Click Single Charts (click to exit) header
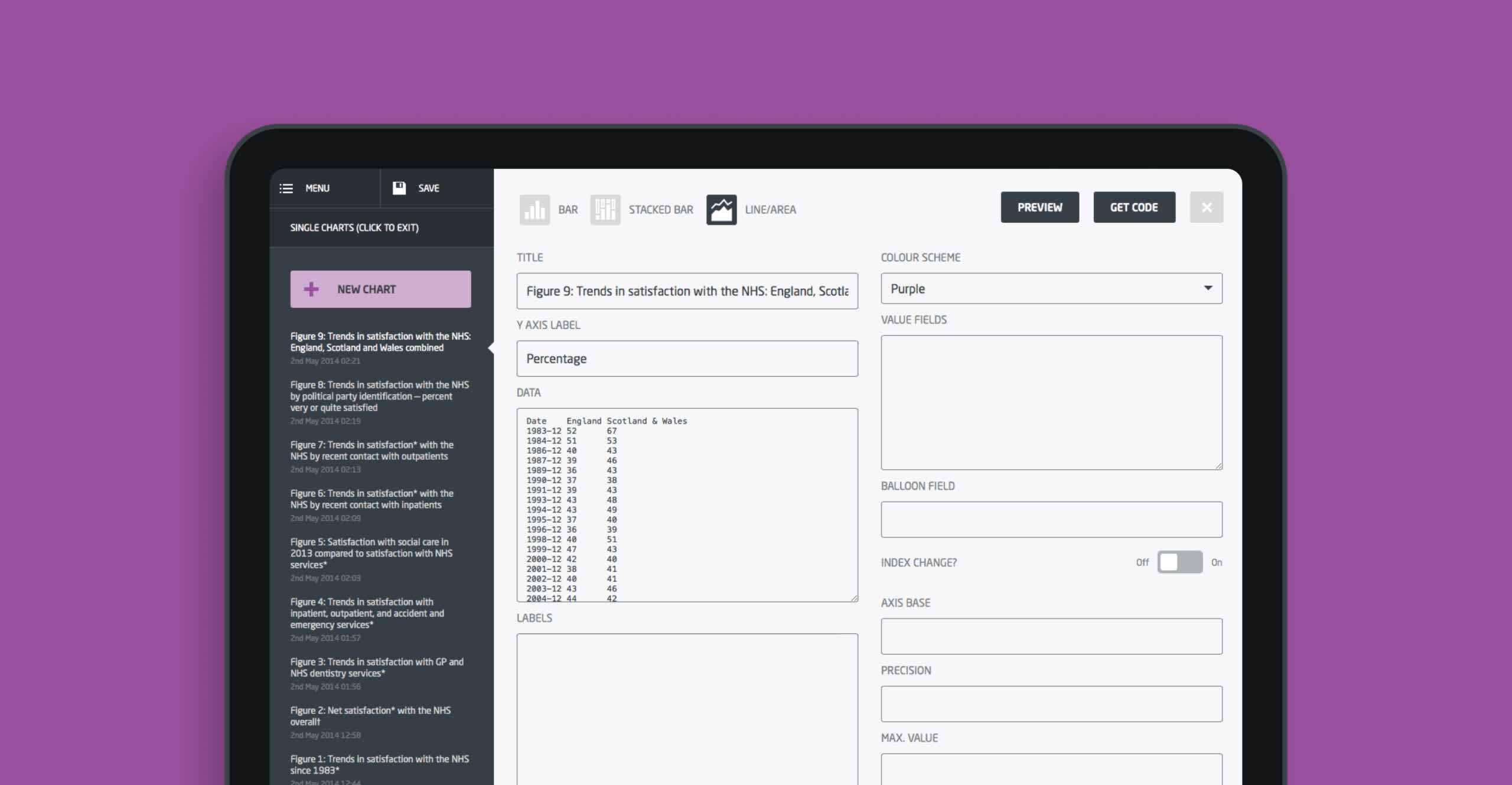The height and width of the screenshot is (785, 1512). coord(354,227)
